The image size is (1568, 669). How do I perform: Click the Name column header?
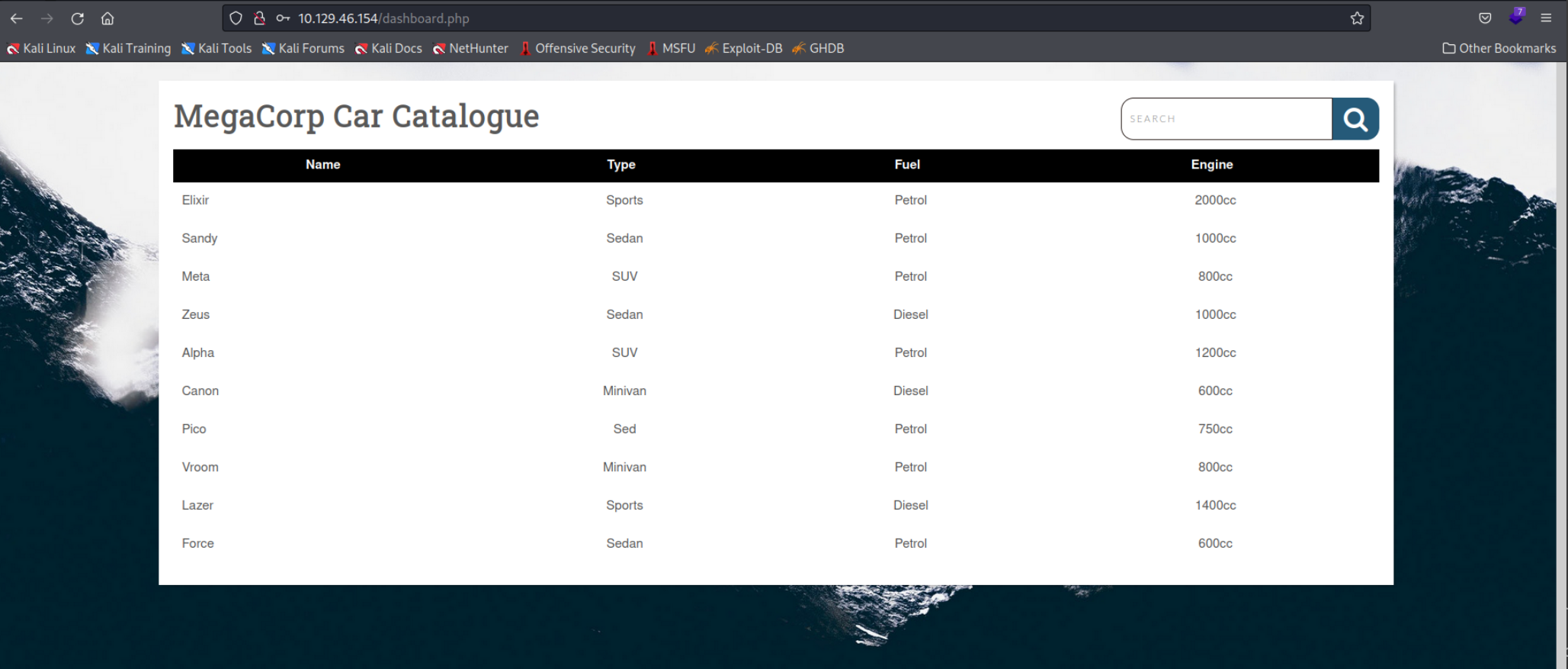pos(322,165)
